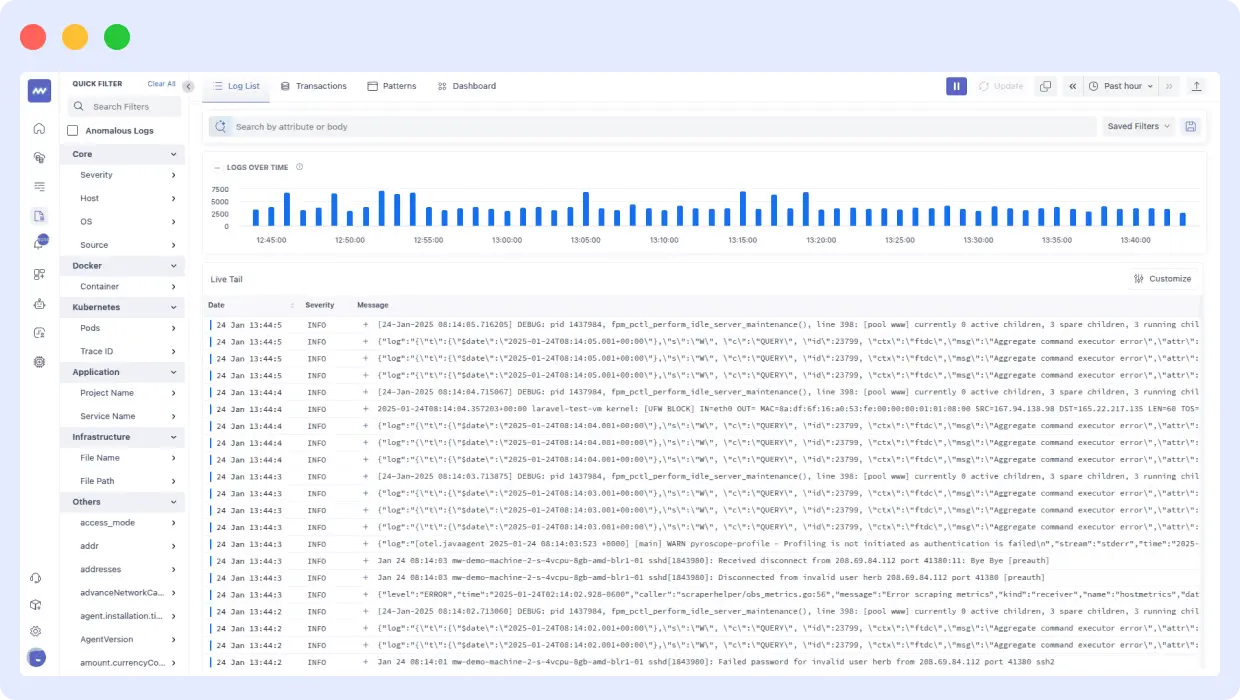Expand the laravel-test-vm kernel log row plus

click(365, 409)
